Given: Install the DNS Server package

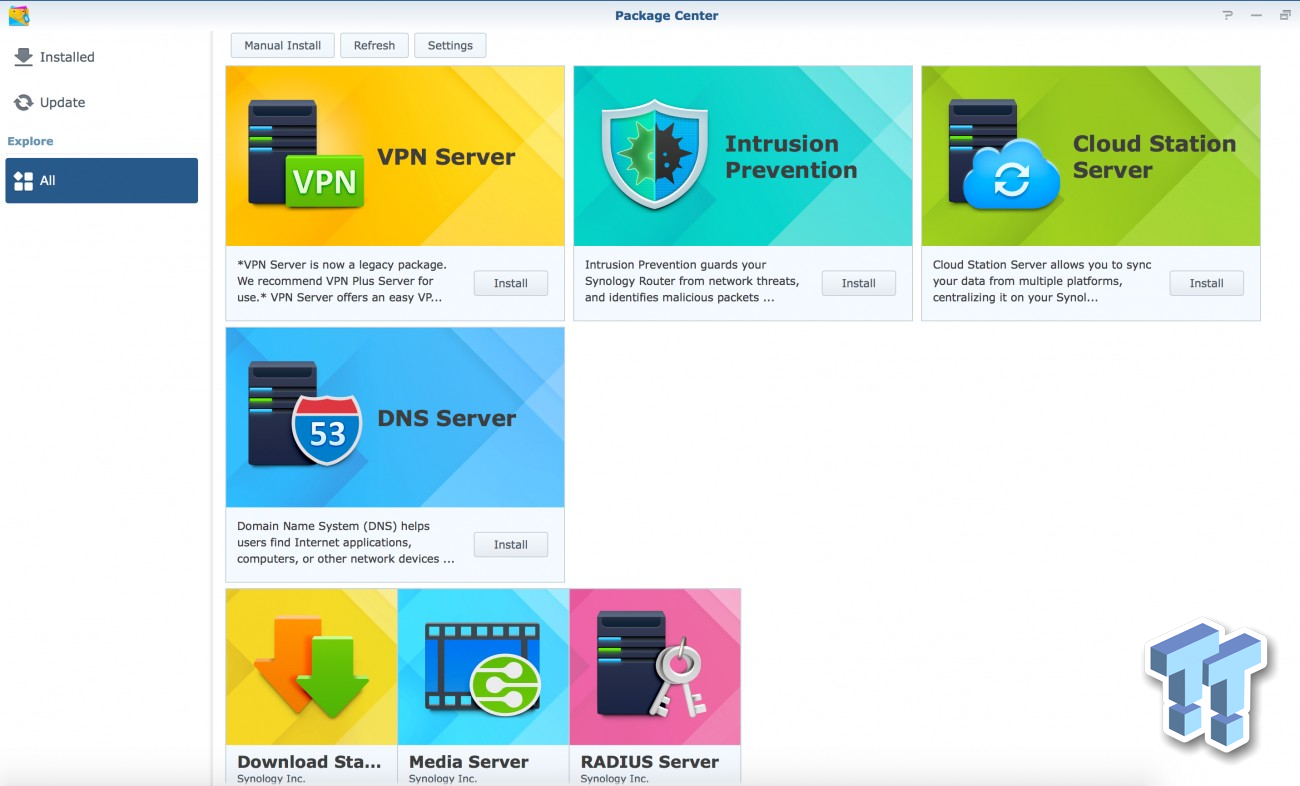Looking at the screenshot, I should [510, 544].
